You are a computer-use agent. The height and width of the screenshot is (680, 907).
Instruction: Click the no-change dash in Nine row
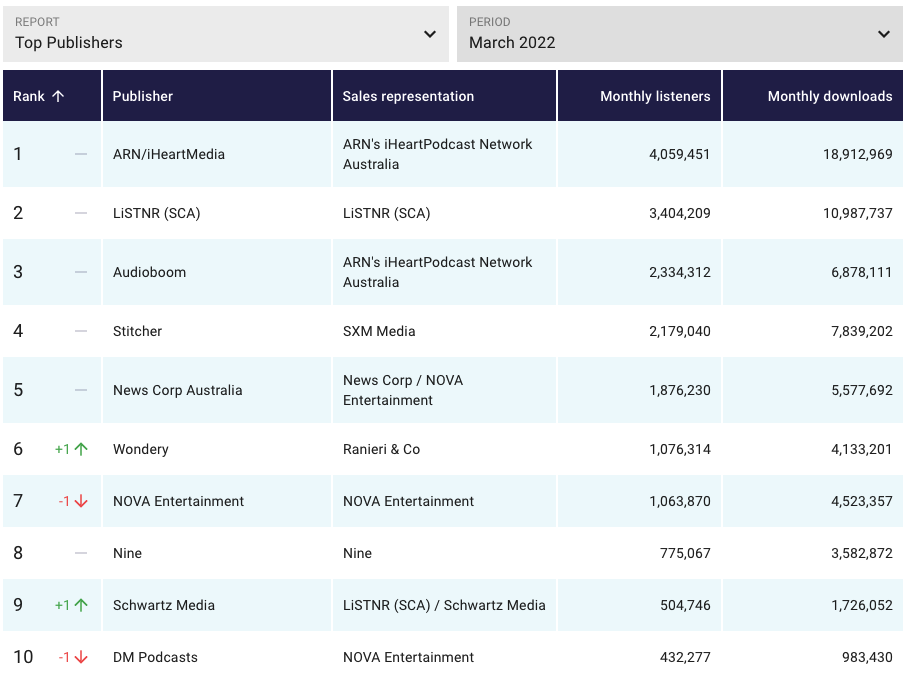coord(81,553)
